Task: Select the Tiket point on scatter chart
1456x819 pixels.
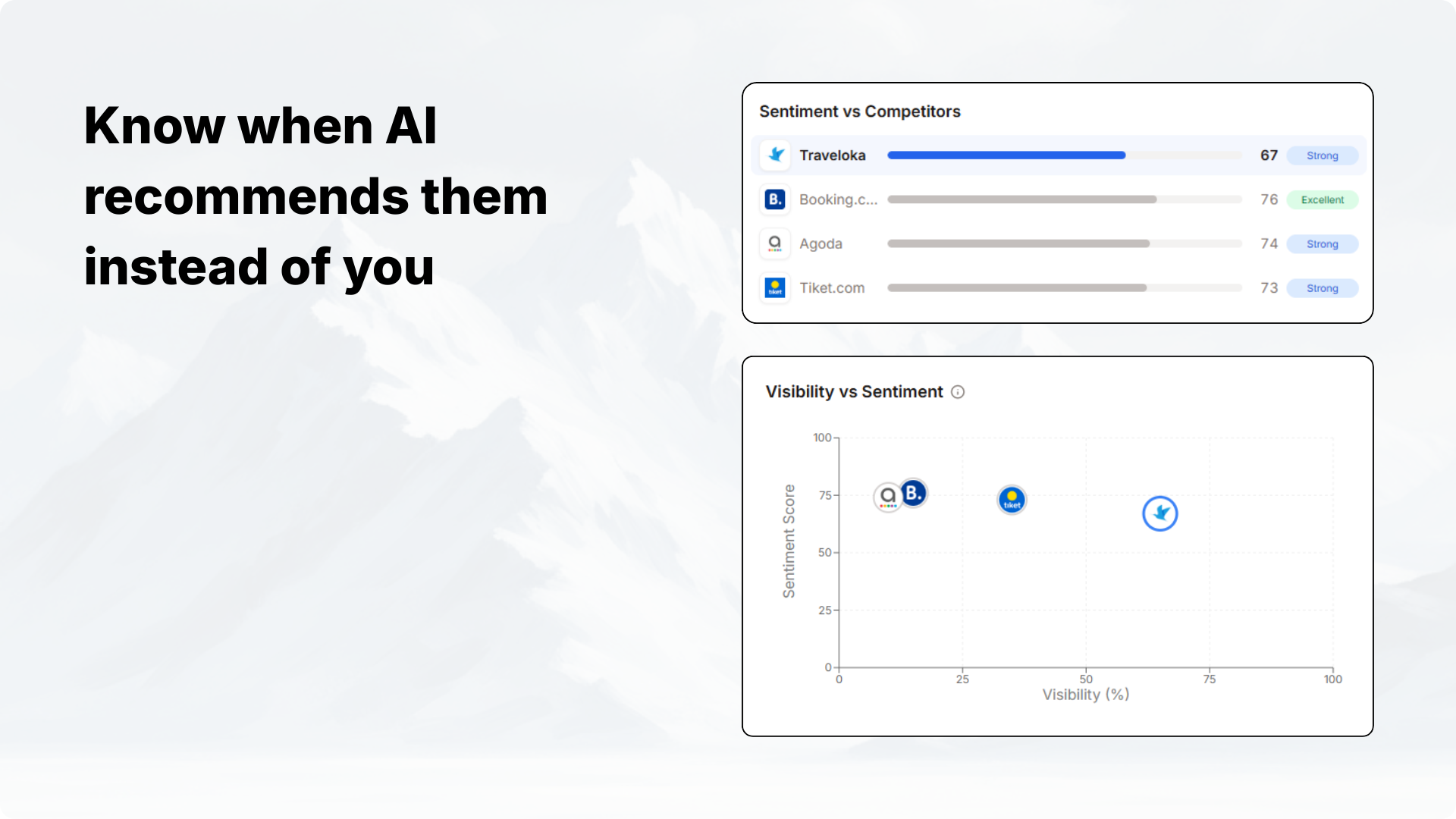Action: (x=1012, y=500)
